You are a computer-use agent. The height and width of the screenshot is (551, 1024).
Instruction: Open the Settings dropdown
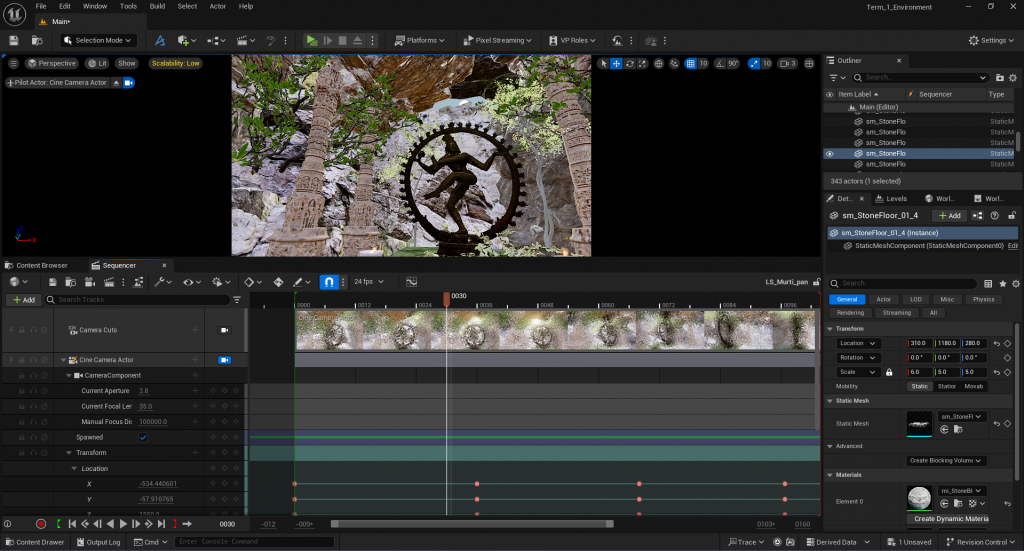[x=991, y=40]
